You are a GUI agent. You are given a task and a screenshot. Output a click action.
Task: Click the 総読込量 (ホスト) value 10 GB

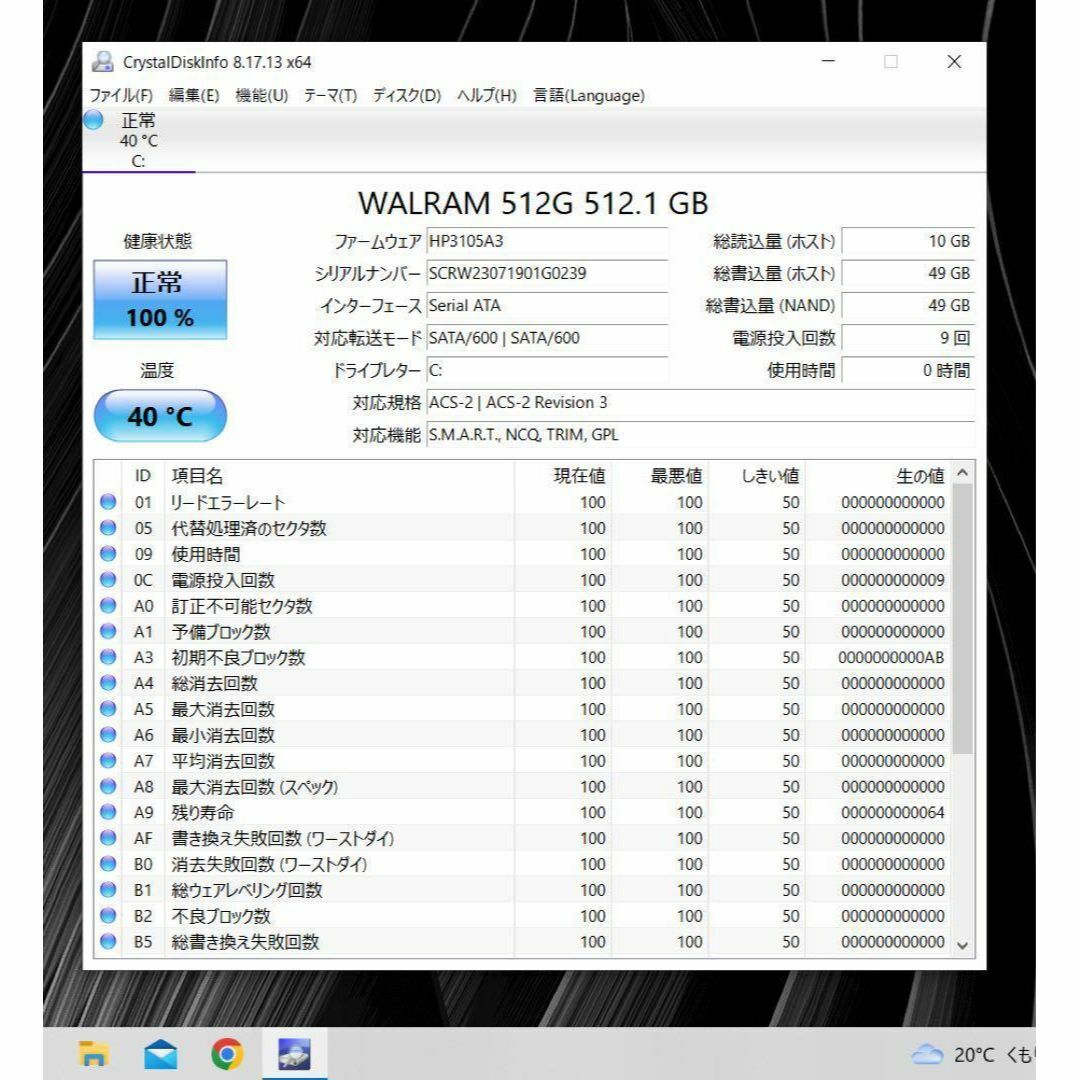[908, 241]
